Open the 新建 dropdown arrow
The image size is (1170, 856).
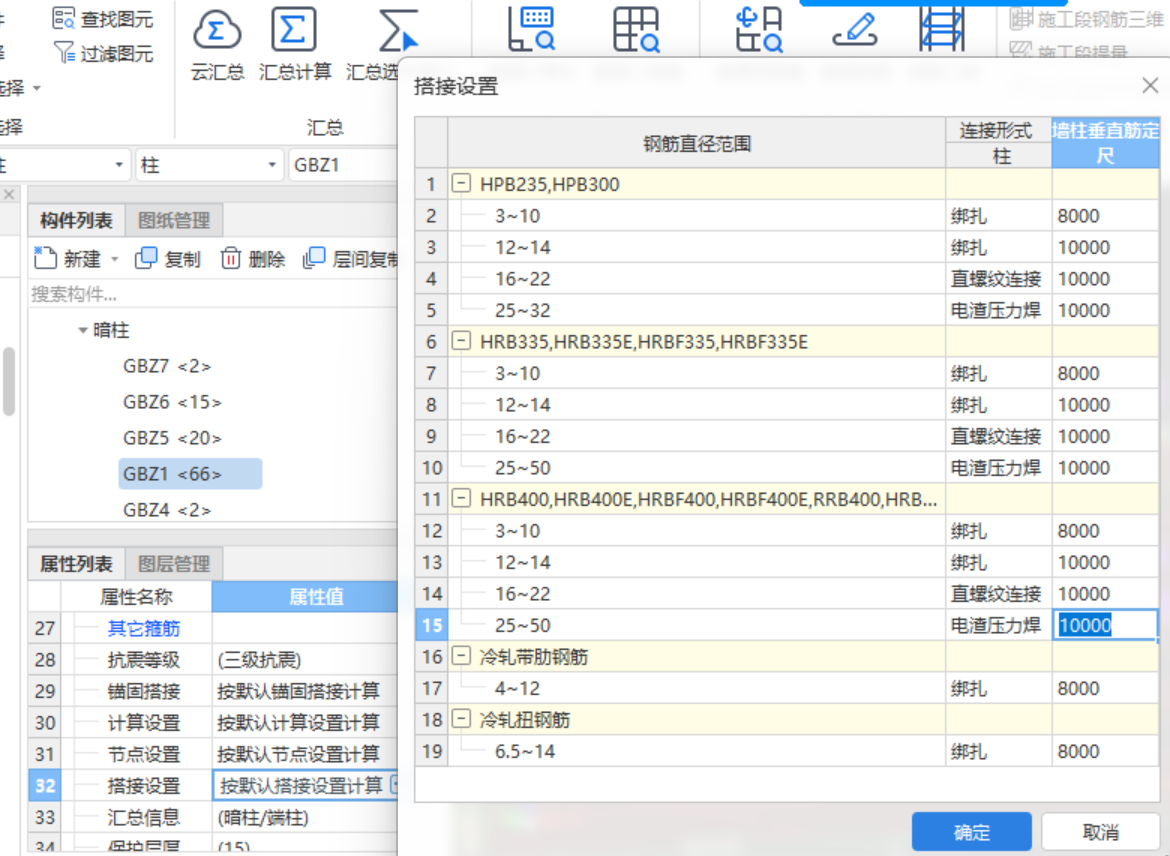point(114,259)
